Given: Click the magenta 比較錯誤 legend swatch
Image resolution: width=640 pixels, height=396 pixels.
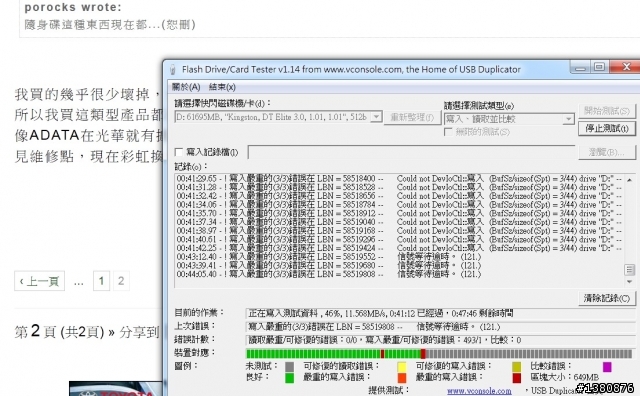Looking at the screenshot, I should pos(607,367).
